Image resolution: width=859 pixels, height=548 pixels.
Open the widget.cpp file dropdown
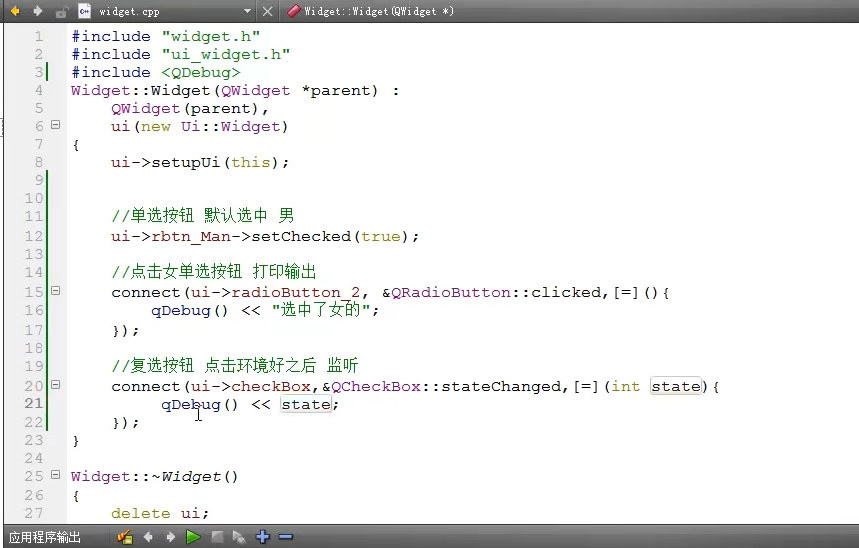point(247,11)
